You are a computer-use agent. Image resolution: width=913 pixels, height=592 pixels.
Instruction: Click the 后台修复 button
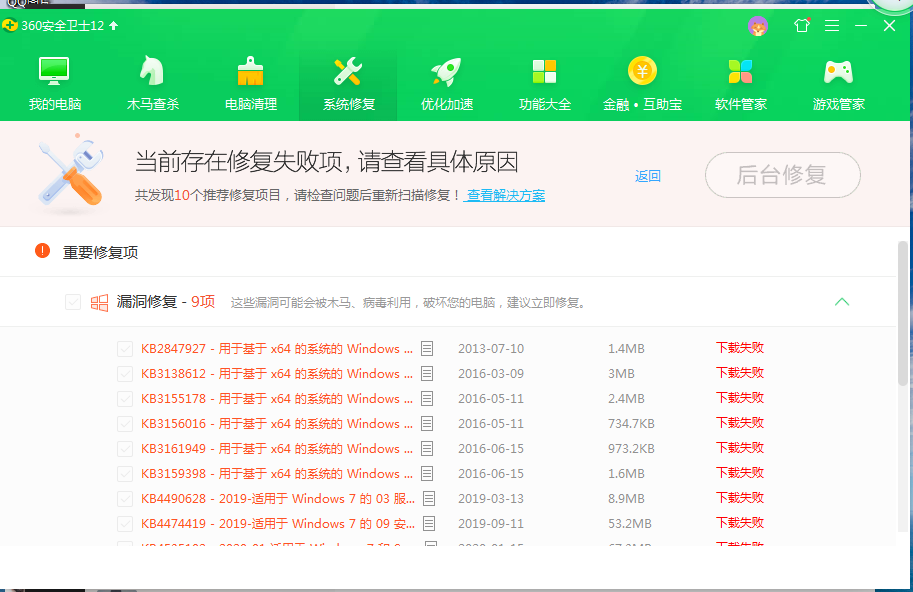[x=783, y=175]
